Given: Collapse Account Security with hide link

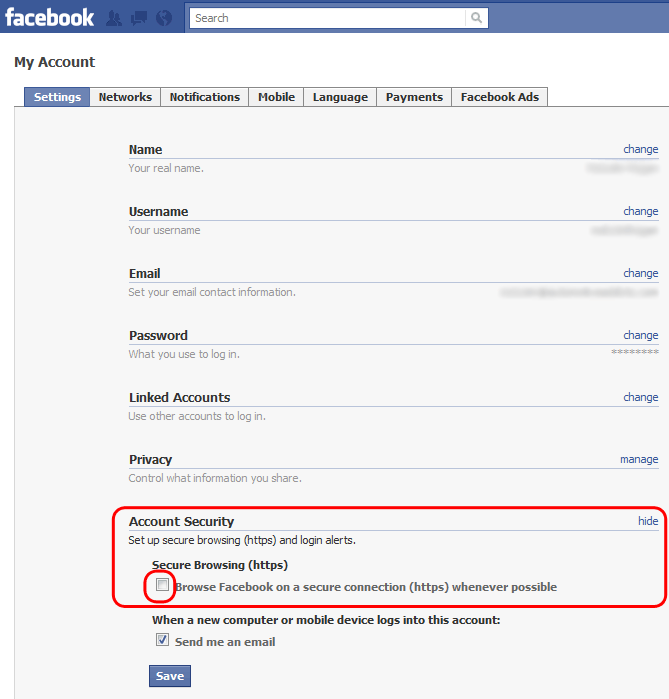Looking at the screenshot, I should pyautogui.click(x=648, y=521).
